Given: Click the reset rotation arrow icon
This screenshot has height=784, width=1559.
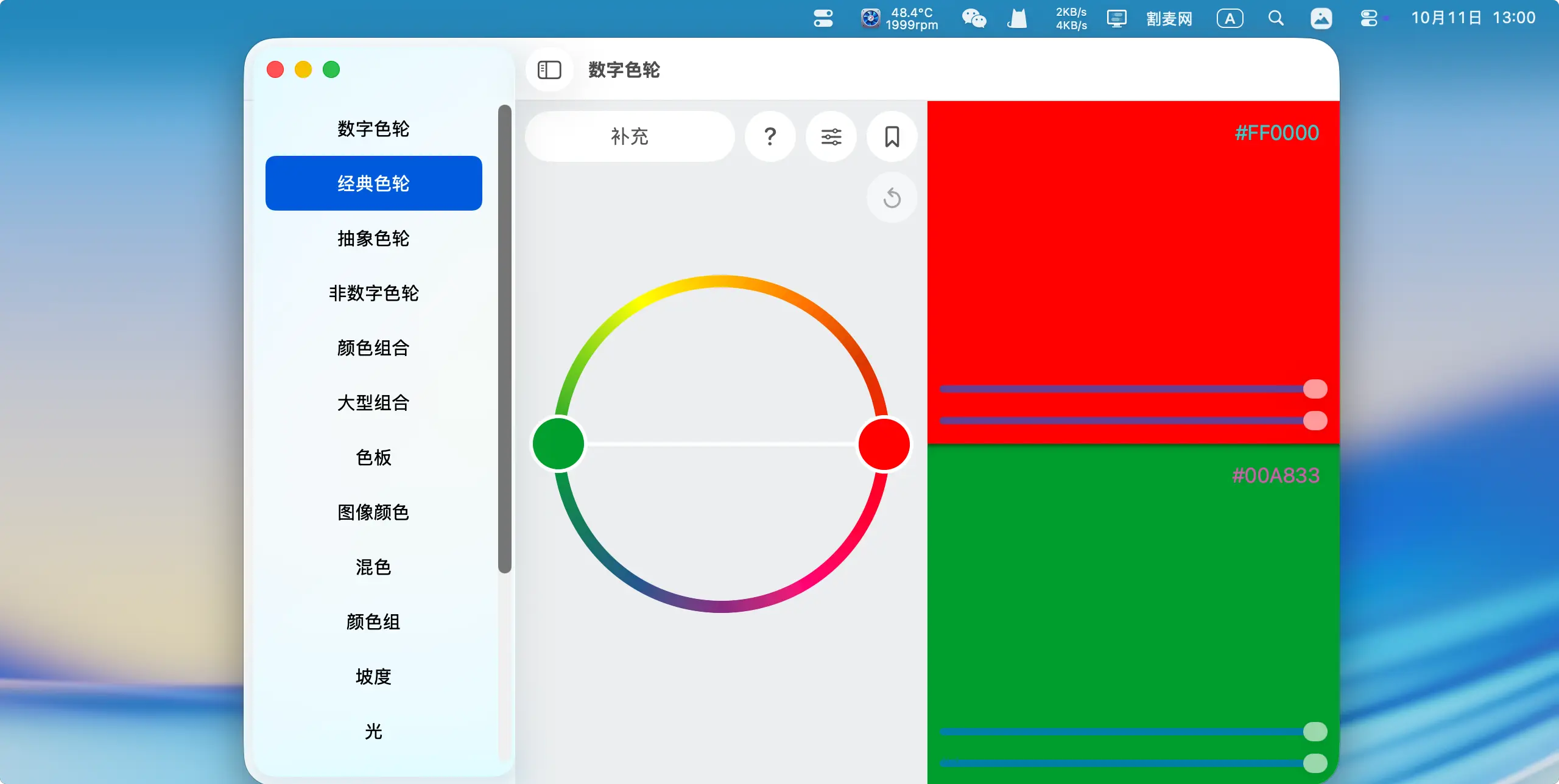Looking at the screenshot, I should [892, 198].
